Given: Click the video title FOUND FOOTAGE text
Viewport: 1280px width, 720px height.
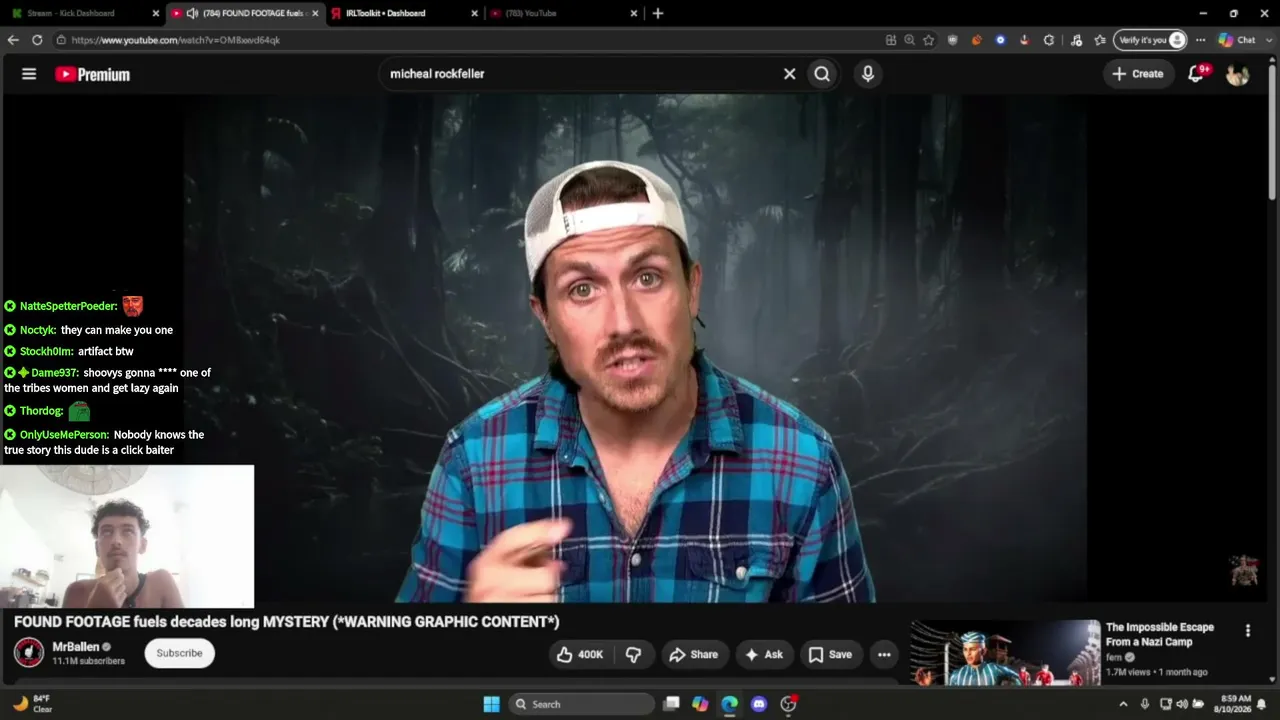Looking at the screenshot, I should pos(286,622).
